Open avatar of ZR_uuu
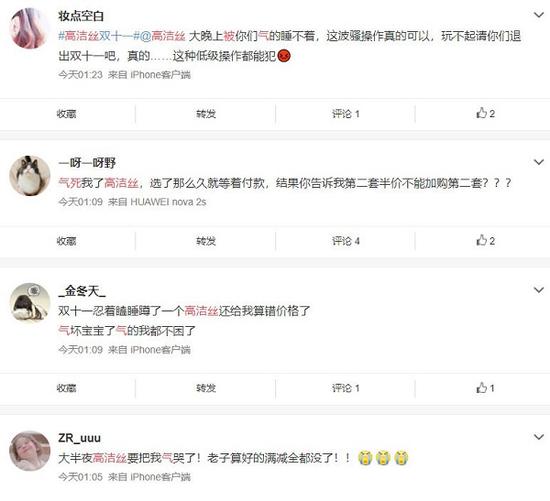This screenshot has height=501, width=550. tap(30, 451)
